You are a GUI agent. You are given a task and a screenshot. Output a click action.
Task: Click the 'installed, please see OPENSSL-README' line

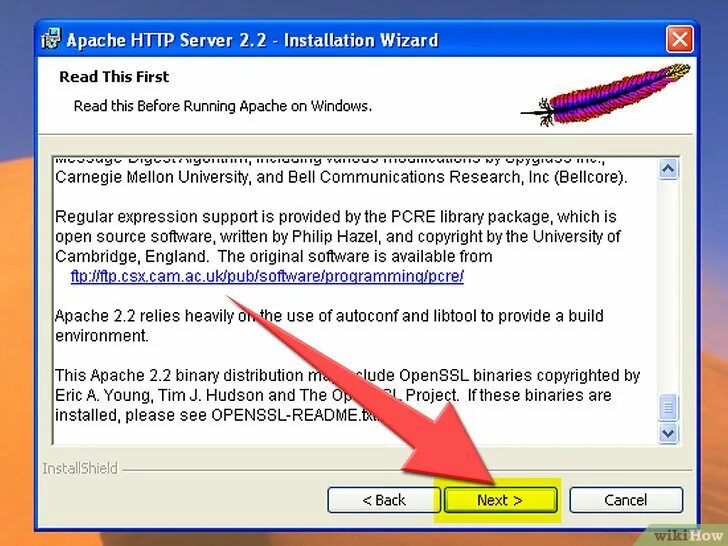coord(217,415)
